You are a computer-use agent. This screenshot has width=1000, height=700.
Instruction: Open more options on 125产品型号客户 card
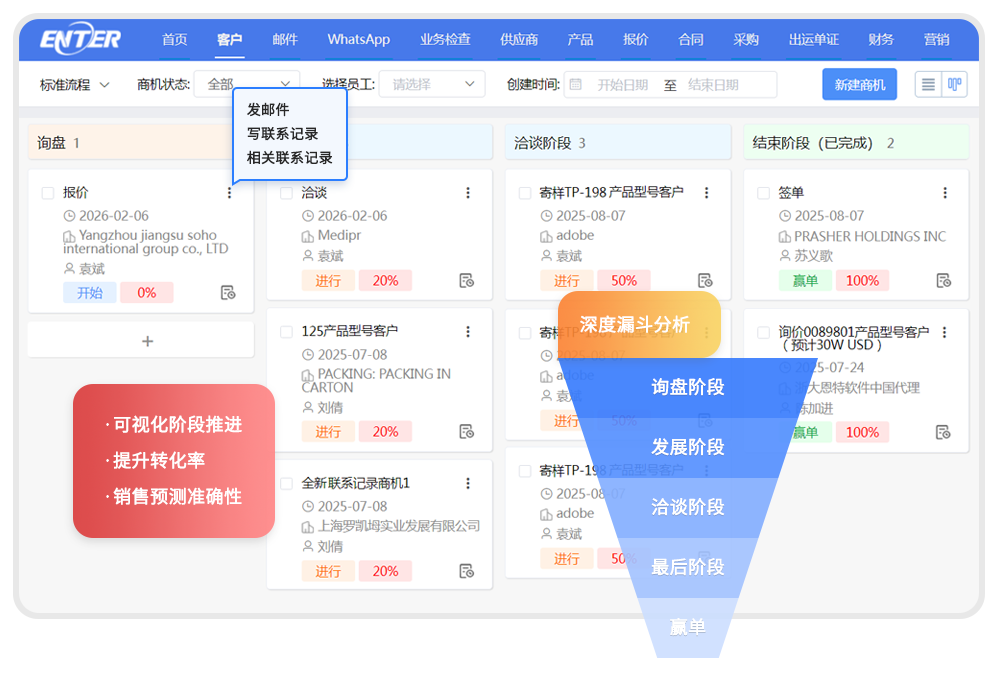click(468, 332)
